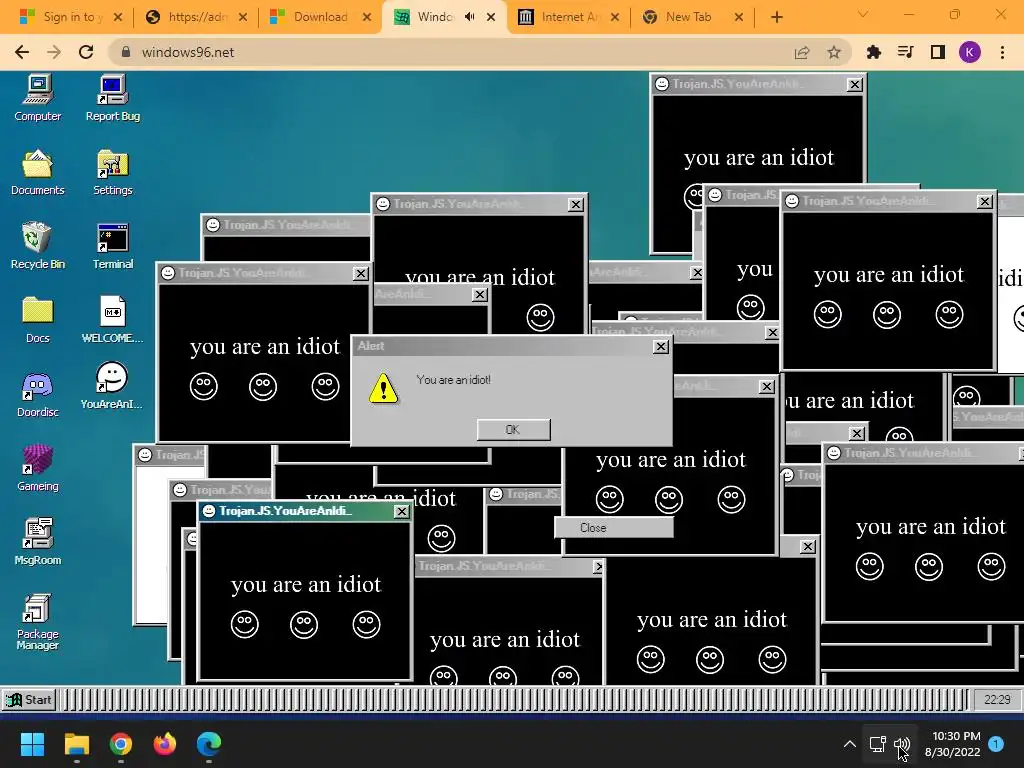Open the Windows 96 Start menu
The image size is (1024, 768).
click(29, 699)
